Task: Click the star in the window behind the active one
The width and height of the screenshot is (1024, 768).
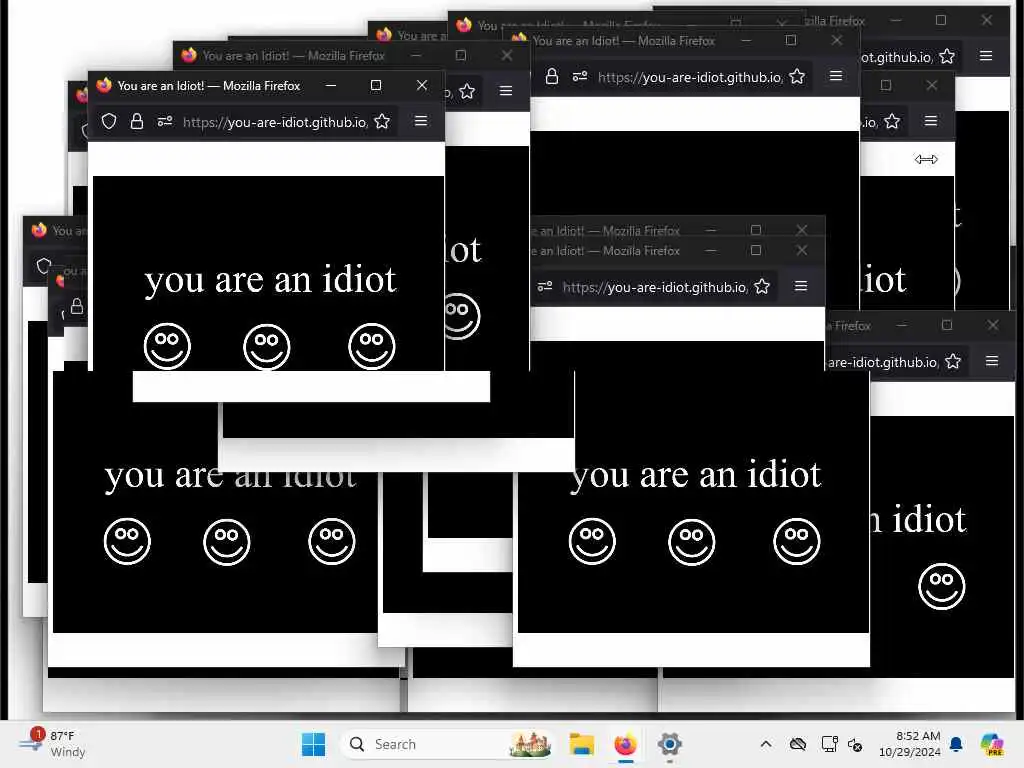Action: tap(467, 91)
